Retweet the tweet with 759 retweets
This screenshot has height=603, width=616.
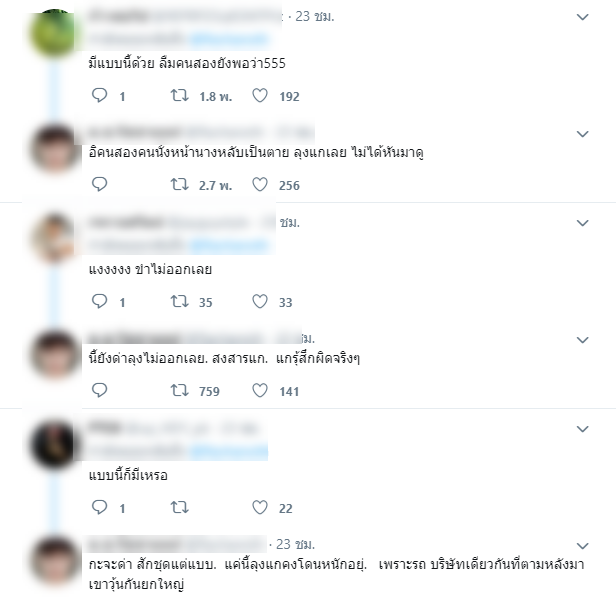coord(180,390)
